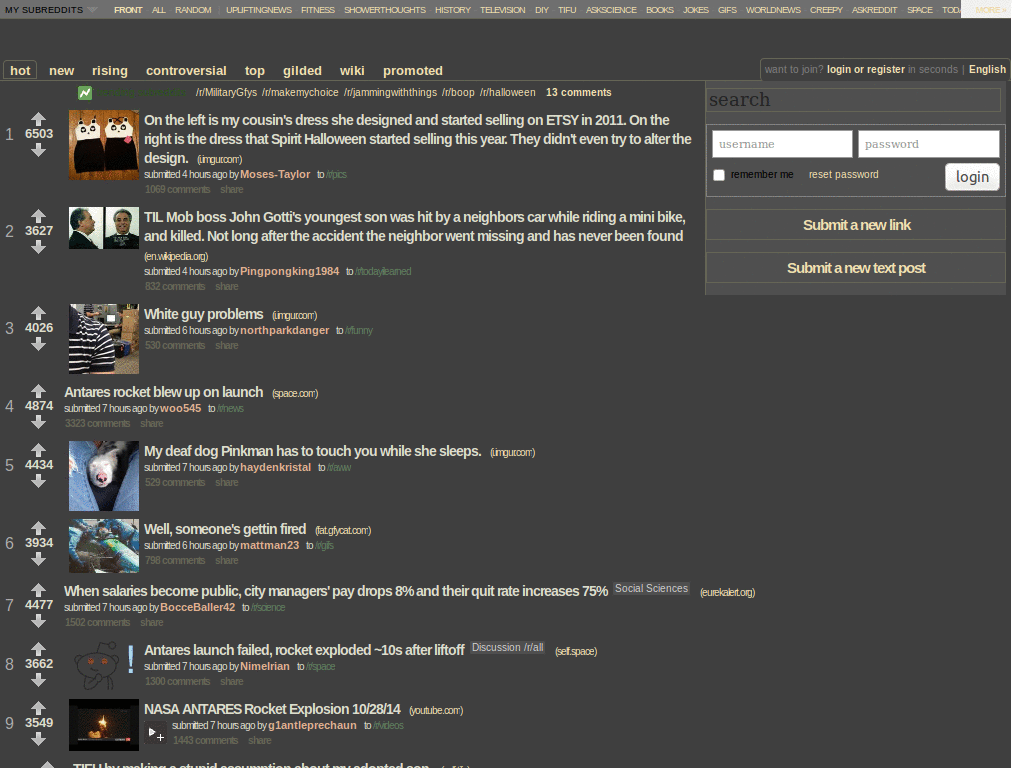The image size is (1024, 768).
Task: Upvote Antares launch failed discussion post
Action: click(x=39, y=648)
